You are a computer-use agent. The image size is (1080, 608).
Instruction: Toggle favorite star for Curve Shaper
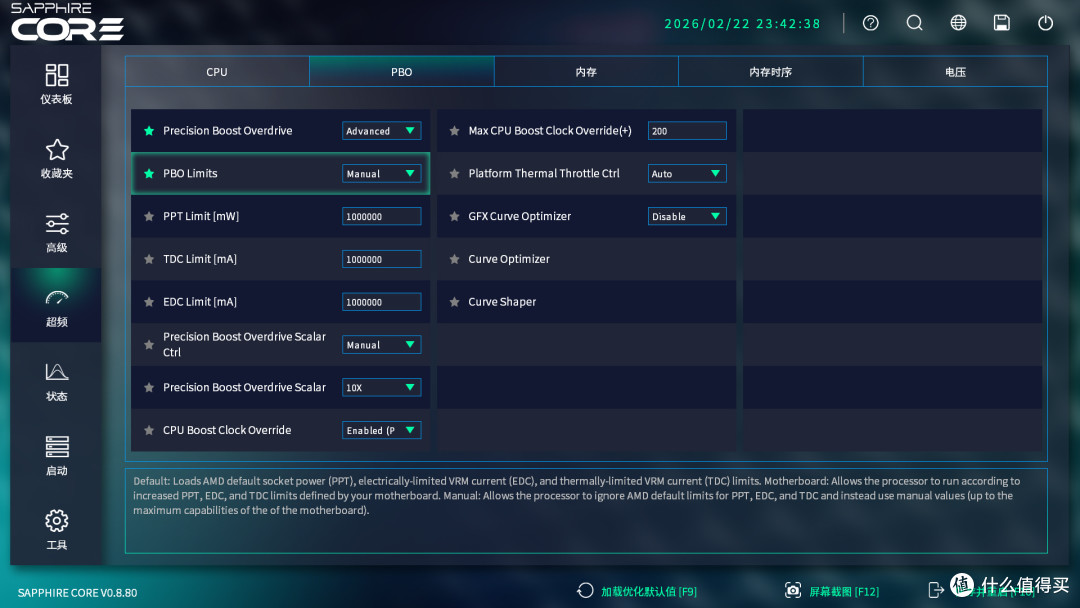(x=455, y=302)
